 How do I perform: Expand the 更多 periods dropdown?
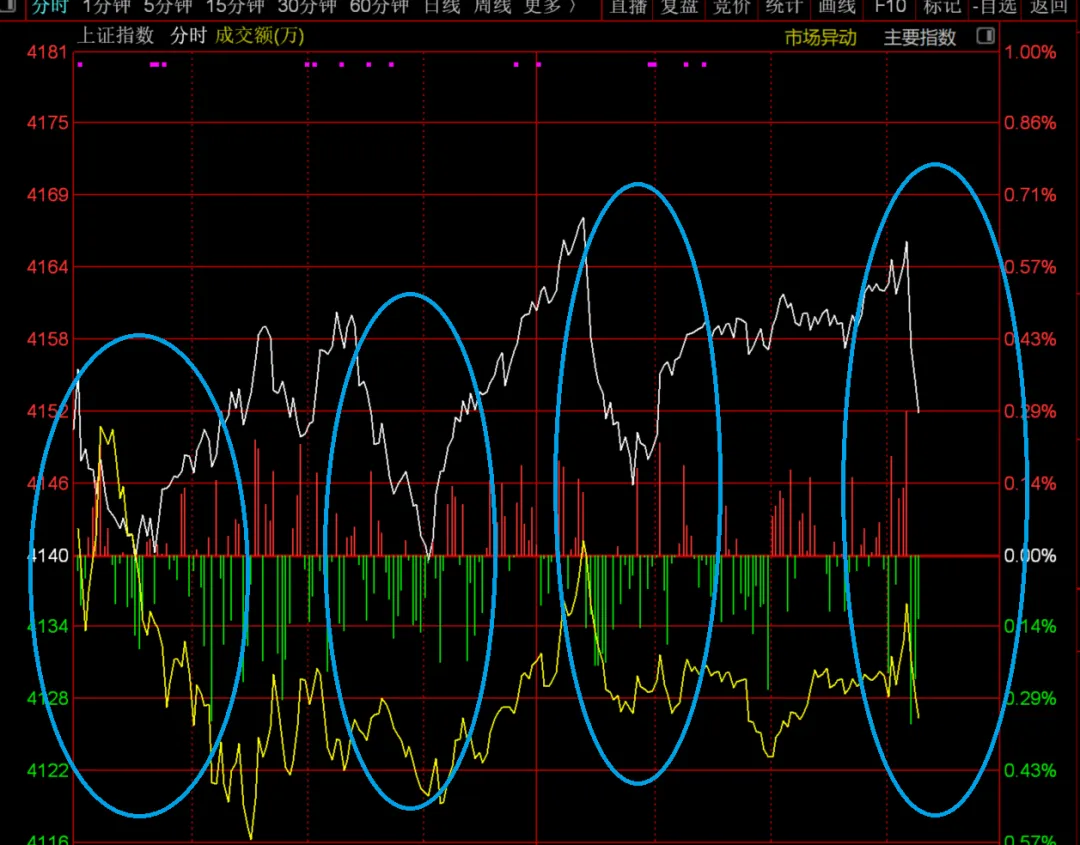tap(550, 7)
